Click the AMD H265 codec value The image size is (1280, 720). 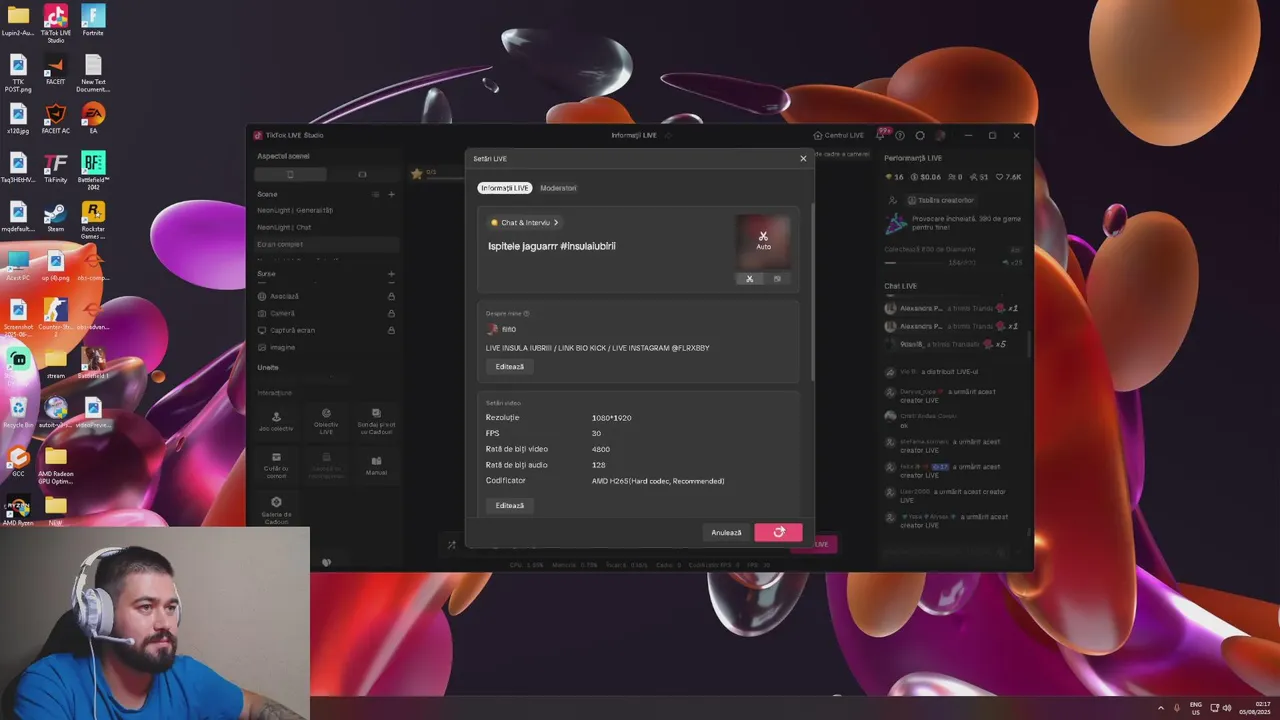[658, 481]
